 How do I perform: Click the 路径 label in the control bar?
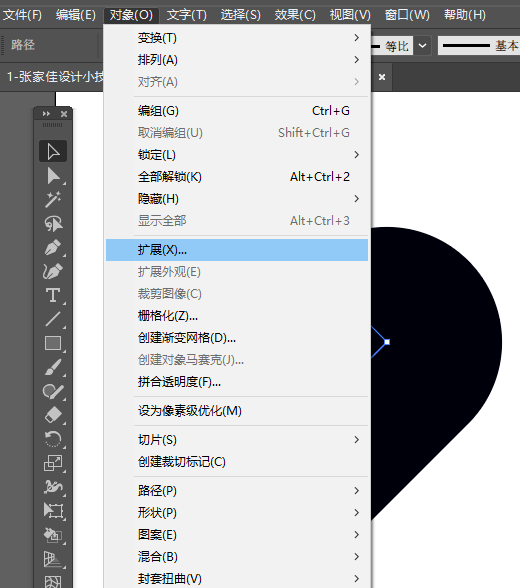coord(23,45)
